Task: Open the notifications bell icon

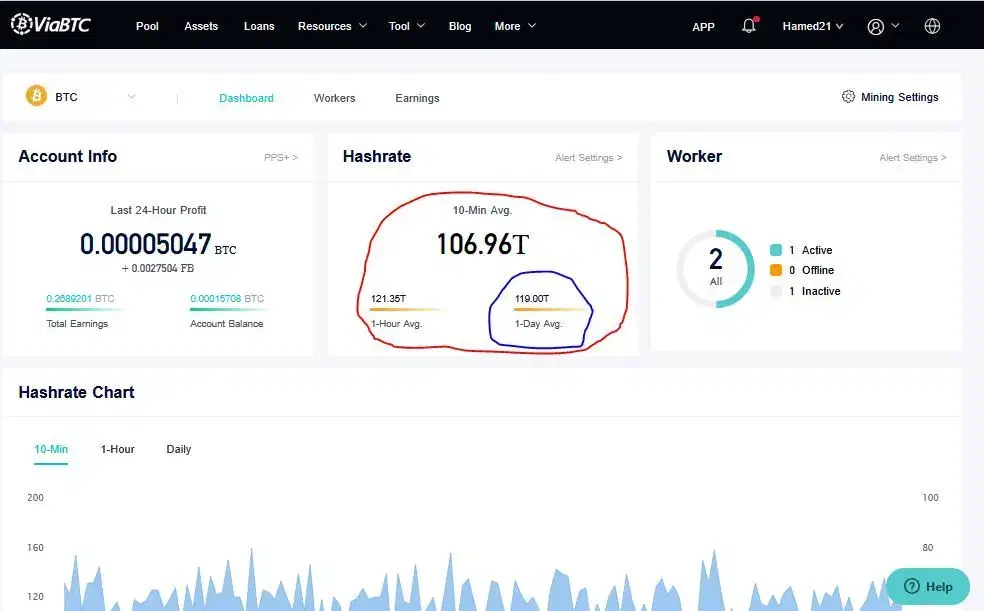Action: (749, 26)
